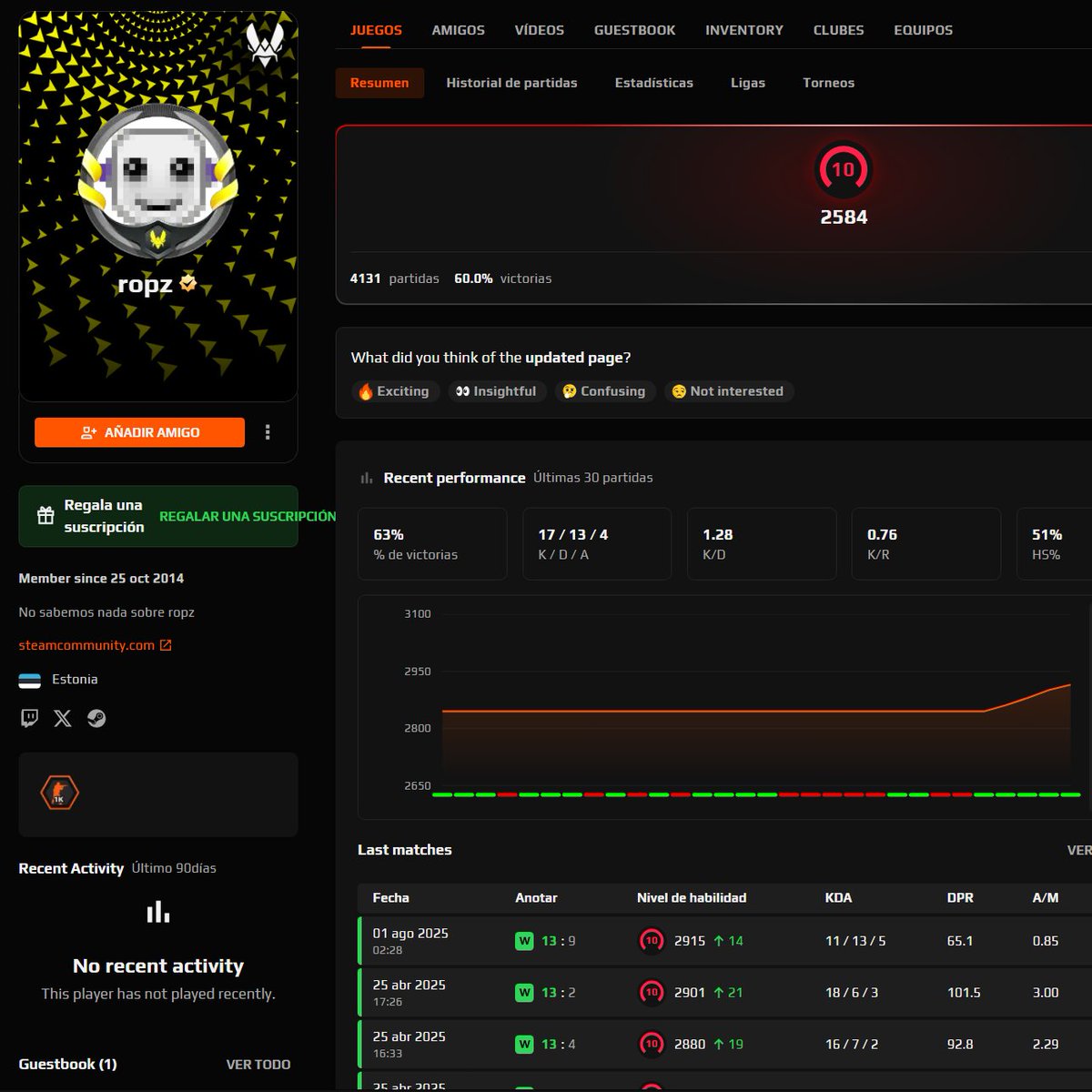The image size is (1092, 1092).
Task: Click the 2584 Elo rating number
Action: coord(844,217)
